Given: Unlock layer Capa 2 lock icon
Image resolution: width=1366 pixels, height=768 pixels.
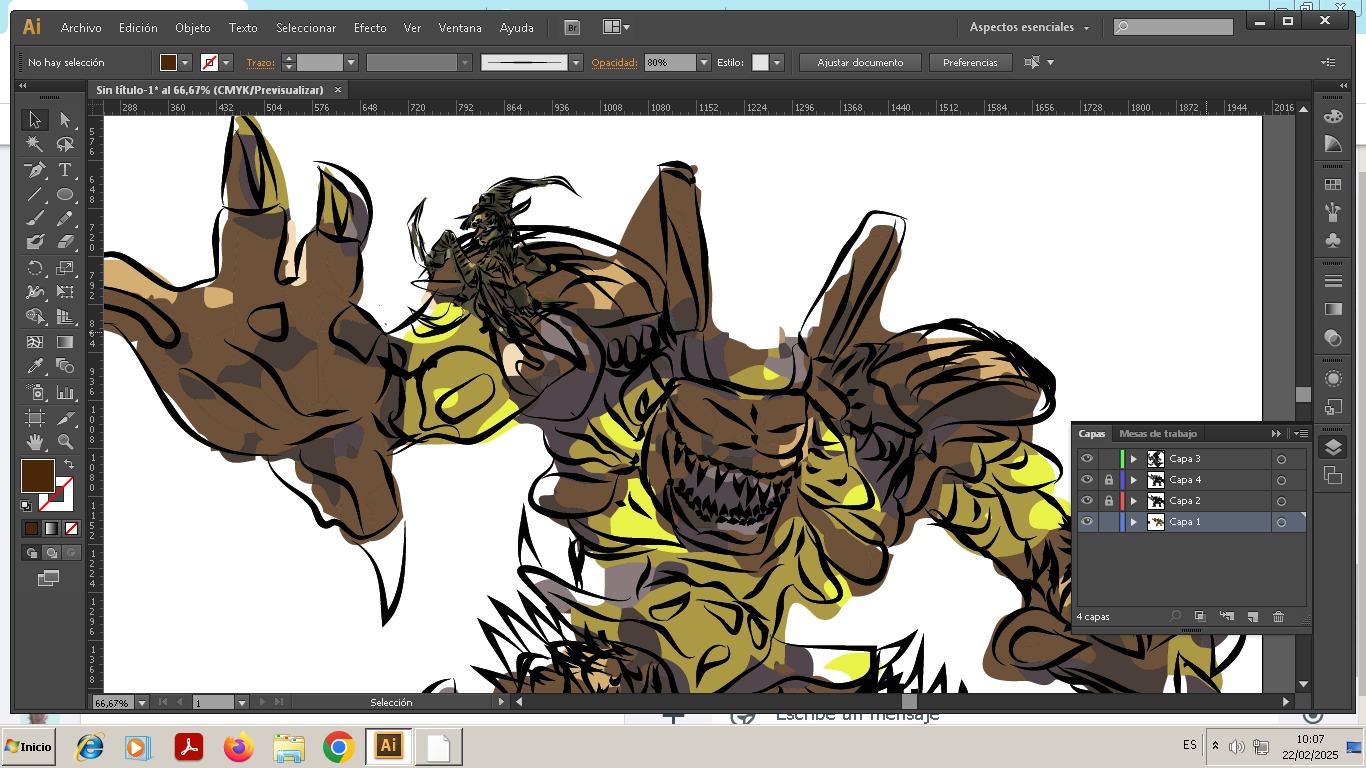Looking at the screenshot, I should point(1108,501).
